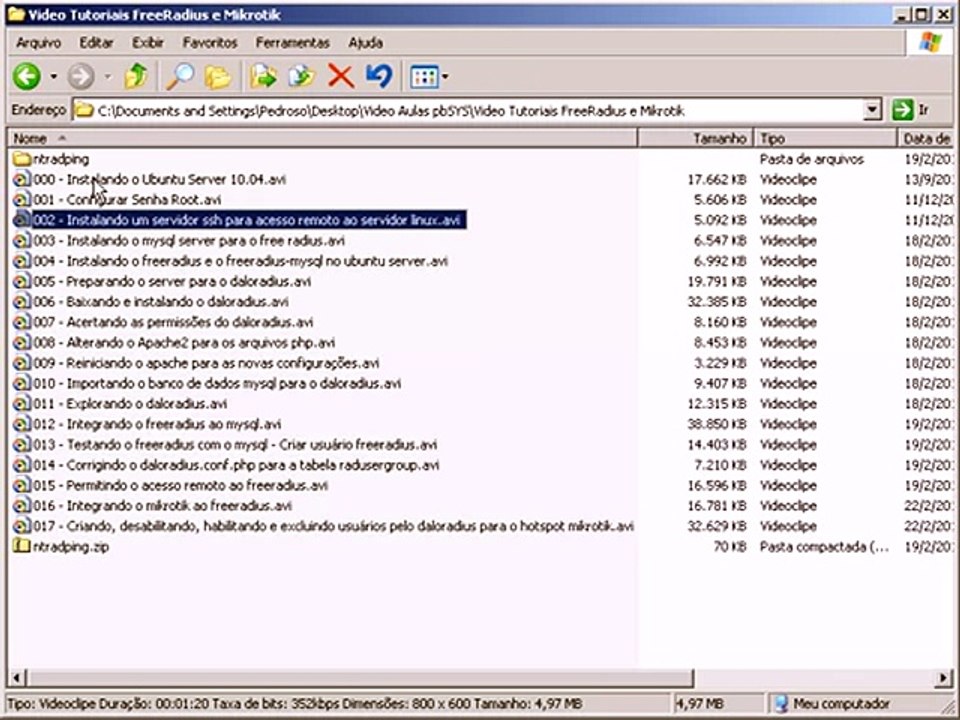Expand the Views dropdown arrow
Viewport: 960px width, 720px height.
point(445,77)
